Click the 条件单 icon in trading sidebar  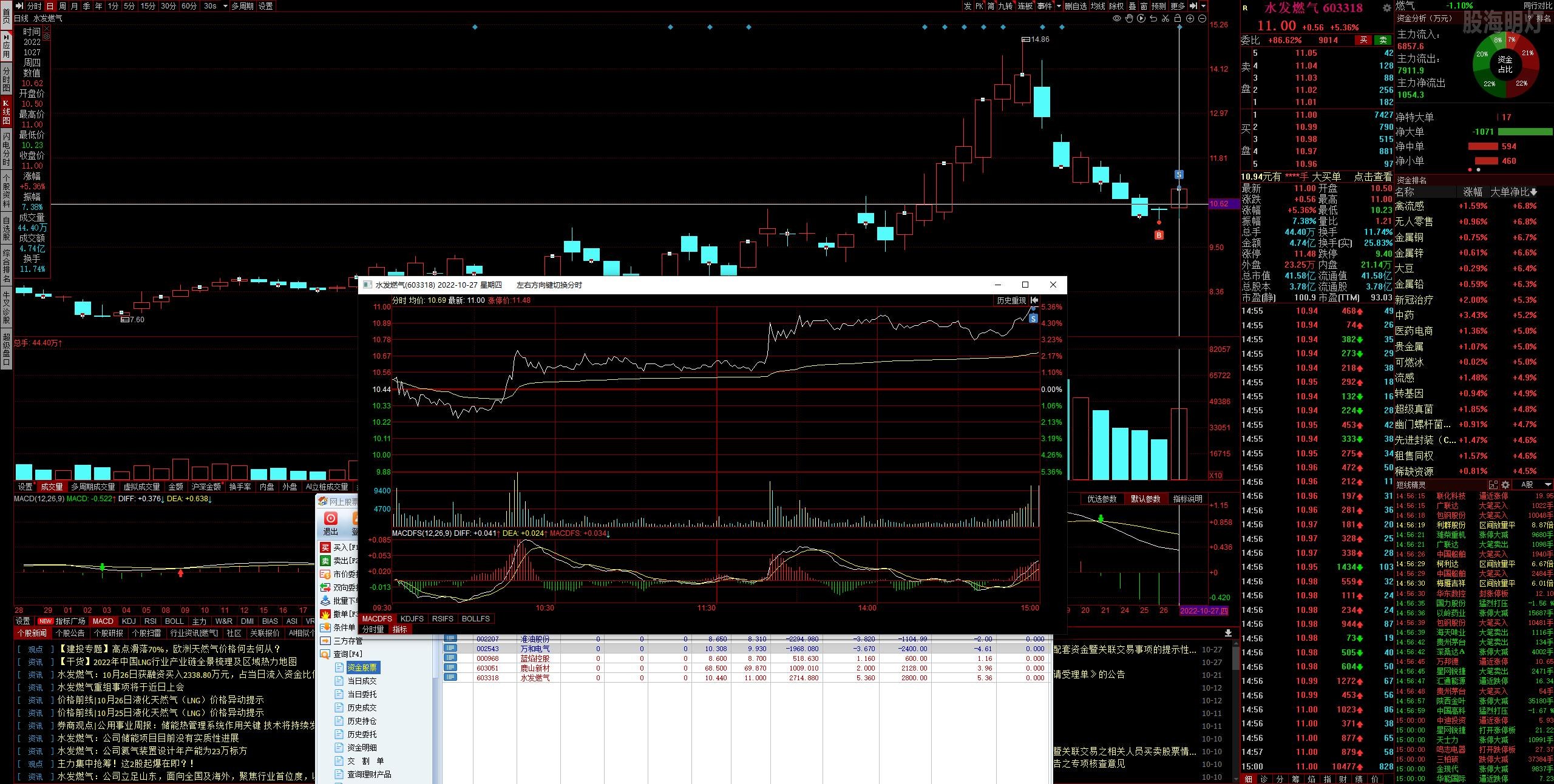[x=325, y=627]
